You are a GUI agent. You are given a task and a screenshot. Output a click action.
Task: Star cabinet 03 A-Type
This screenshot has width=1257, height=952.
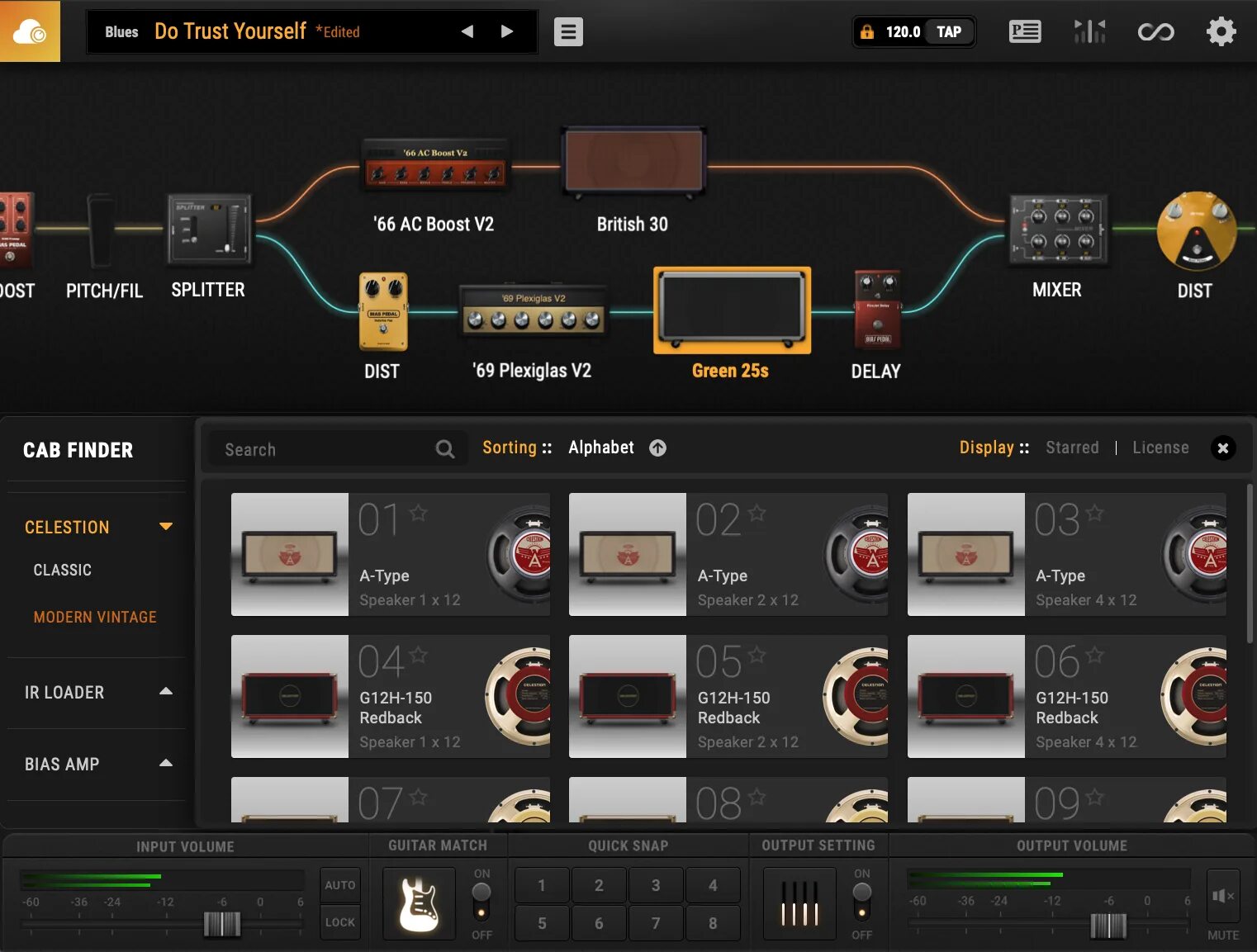click(1095, 513)
